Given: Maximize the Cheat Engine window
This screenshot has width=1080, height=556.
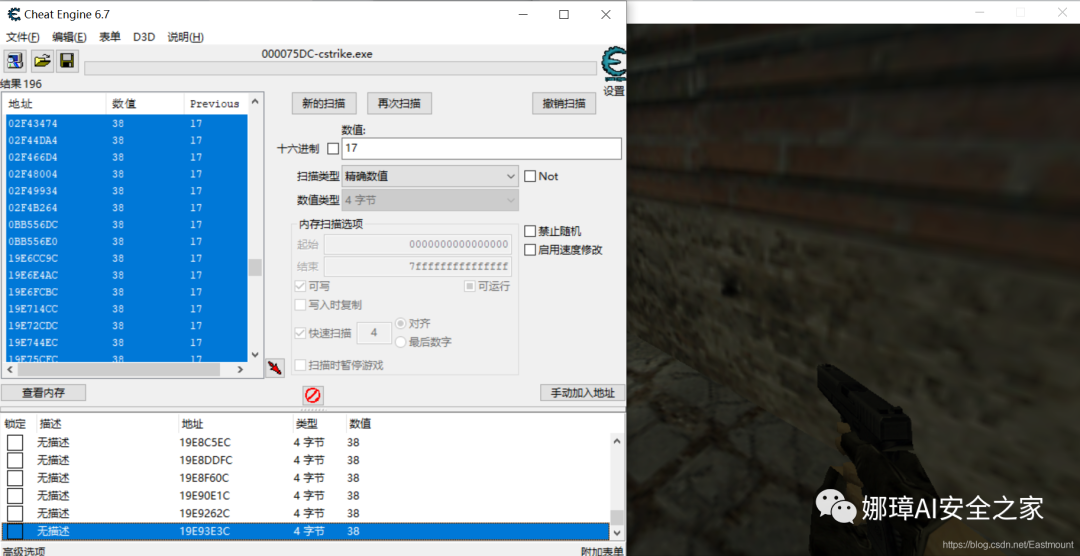Looking at the screenshot, I should pyautogui.click(x=564, y=14).
